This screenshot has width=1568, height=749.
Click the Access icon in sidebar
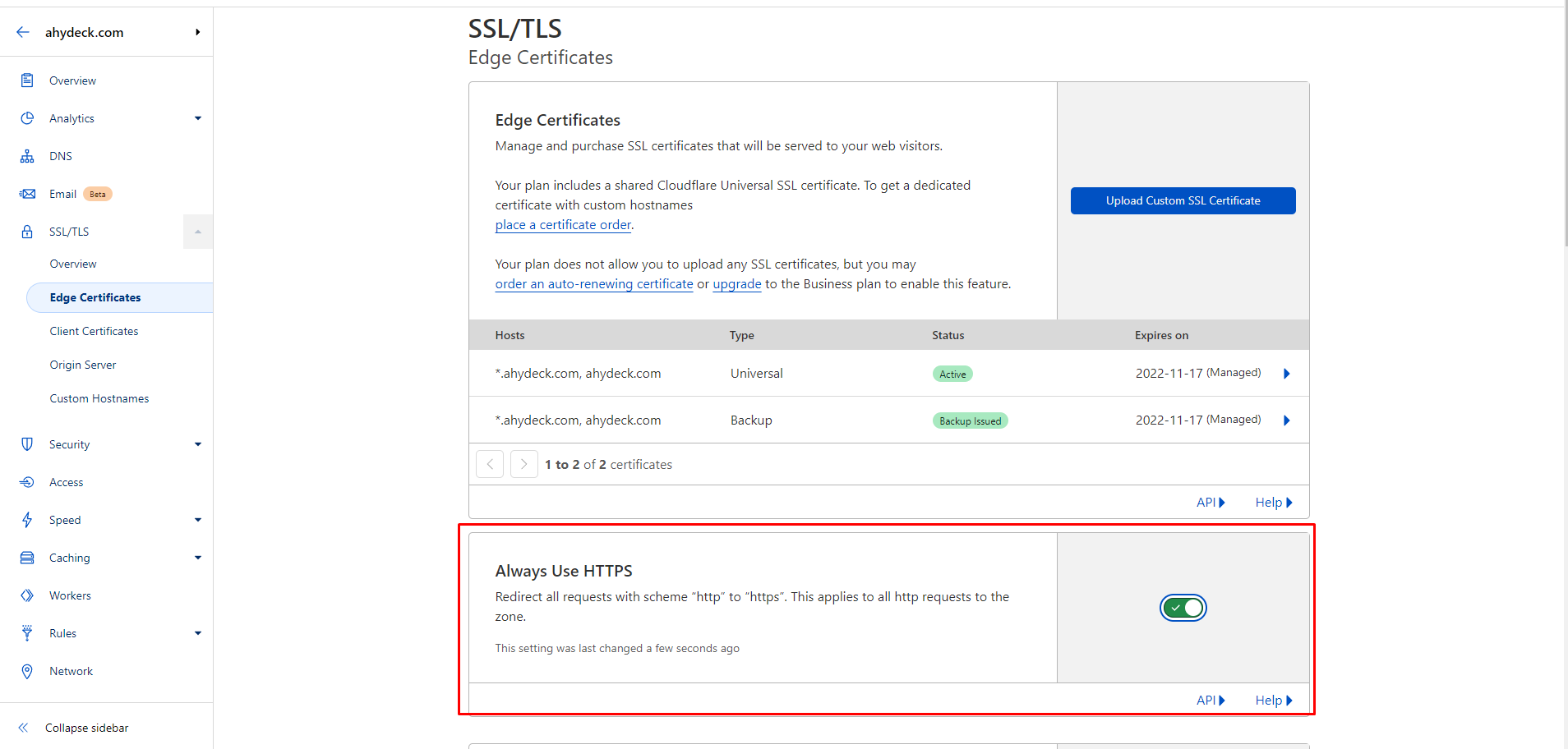pos(27,482)
